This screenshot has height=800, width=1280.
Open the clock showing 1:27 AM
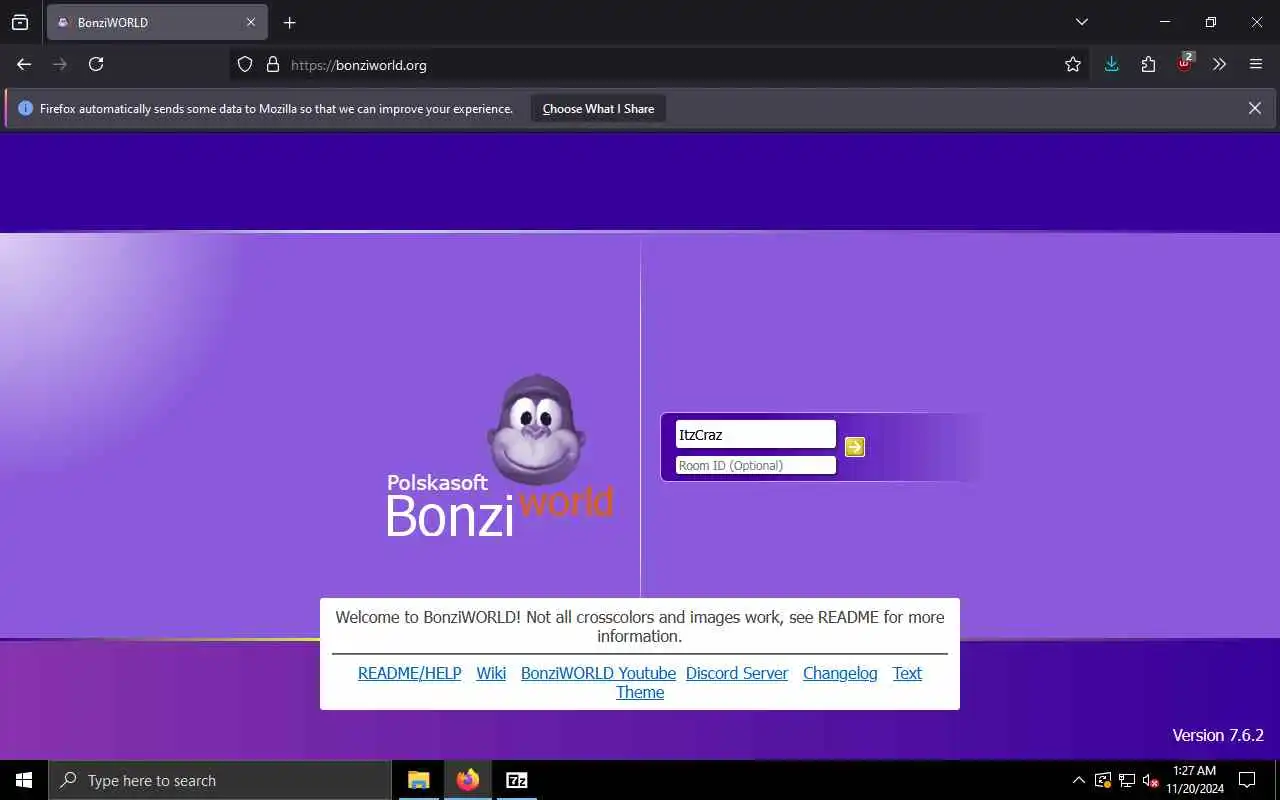(x=1194, y=780)
